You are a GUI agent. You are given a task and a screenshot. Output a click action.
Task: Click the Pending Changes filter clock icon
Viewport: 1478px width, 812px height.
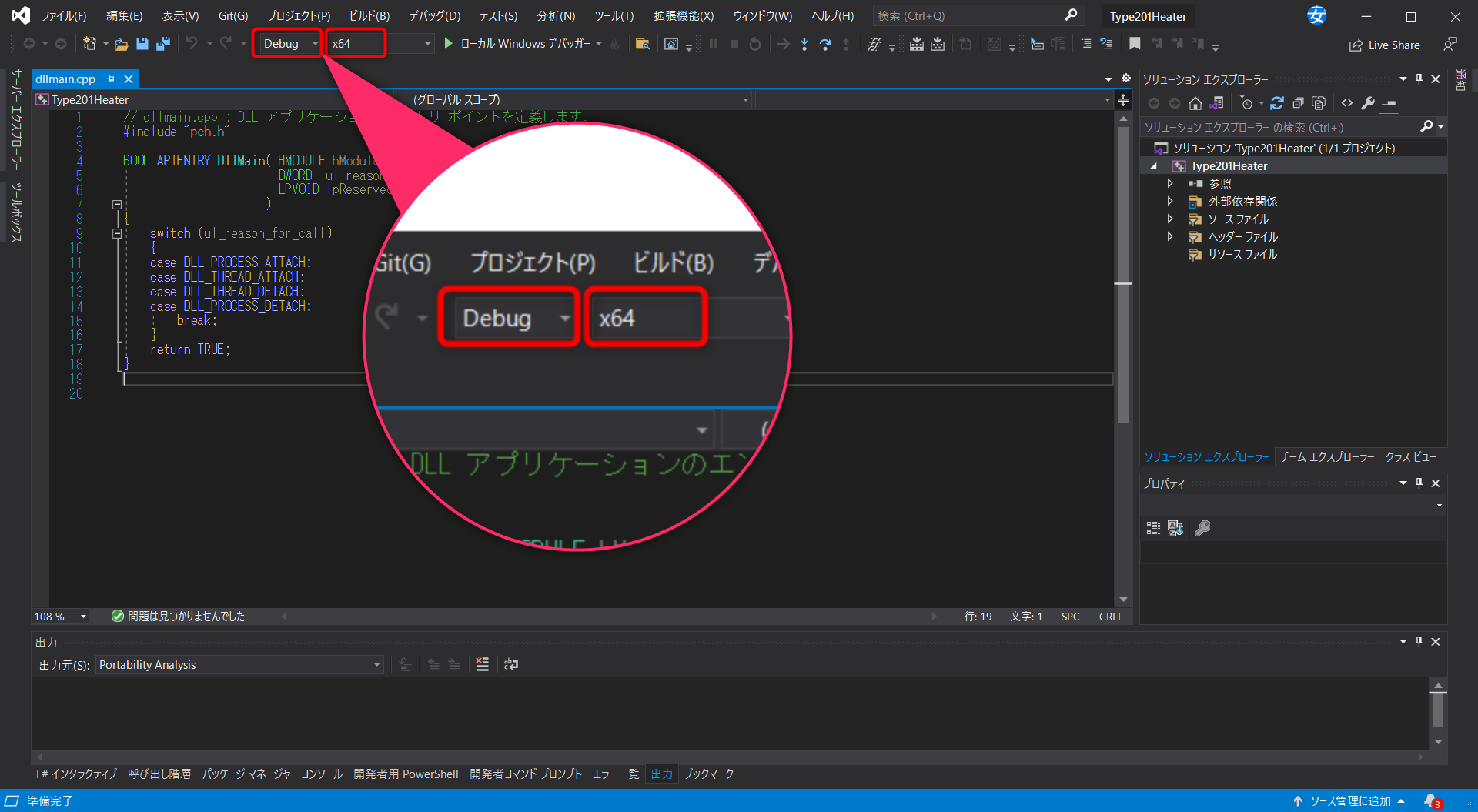pos(1247,103)
